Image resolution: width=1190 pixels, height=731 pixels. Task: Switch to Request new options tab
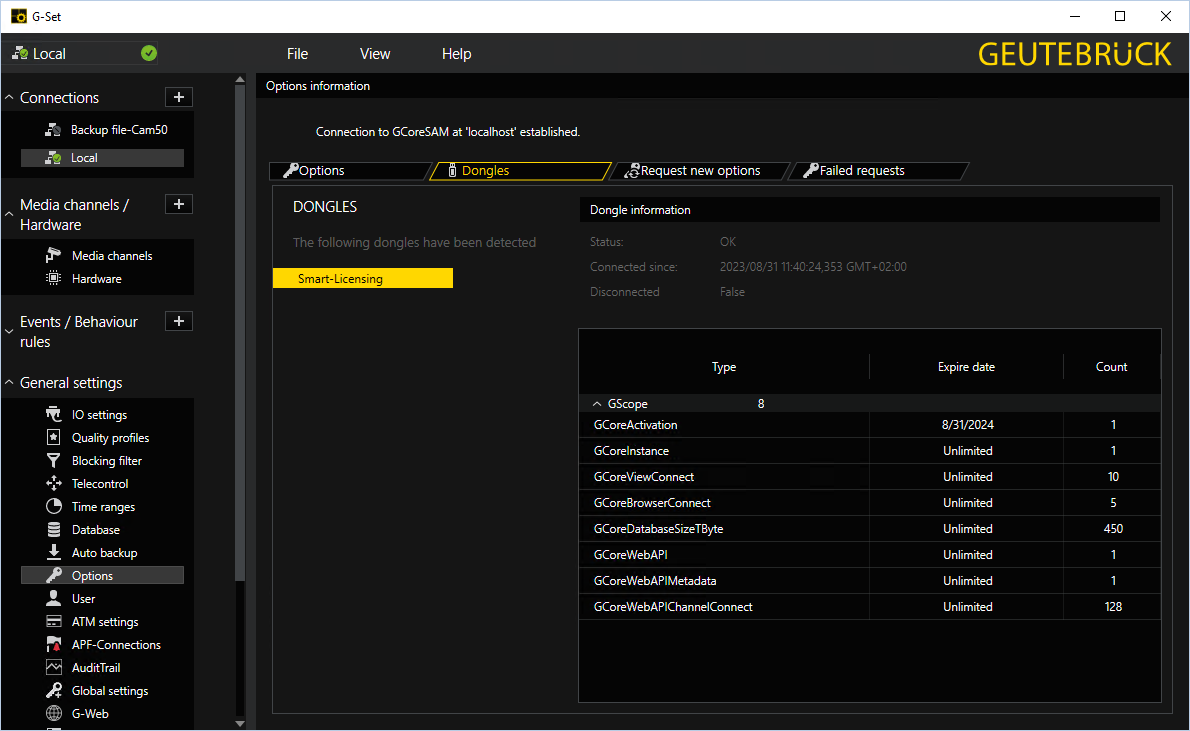point(699,171)
